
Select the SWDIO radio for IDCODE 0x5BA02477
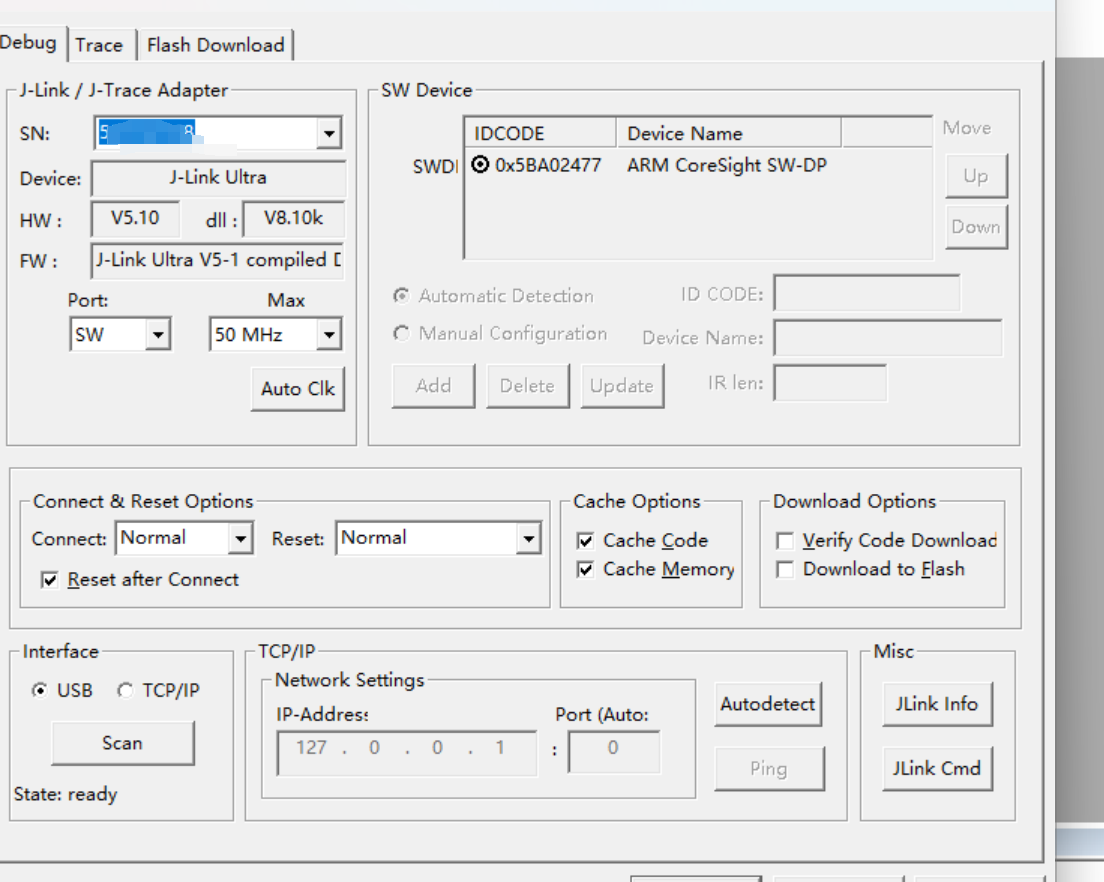tap(480, 165)
